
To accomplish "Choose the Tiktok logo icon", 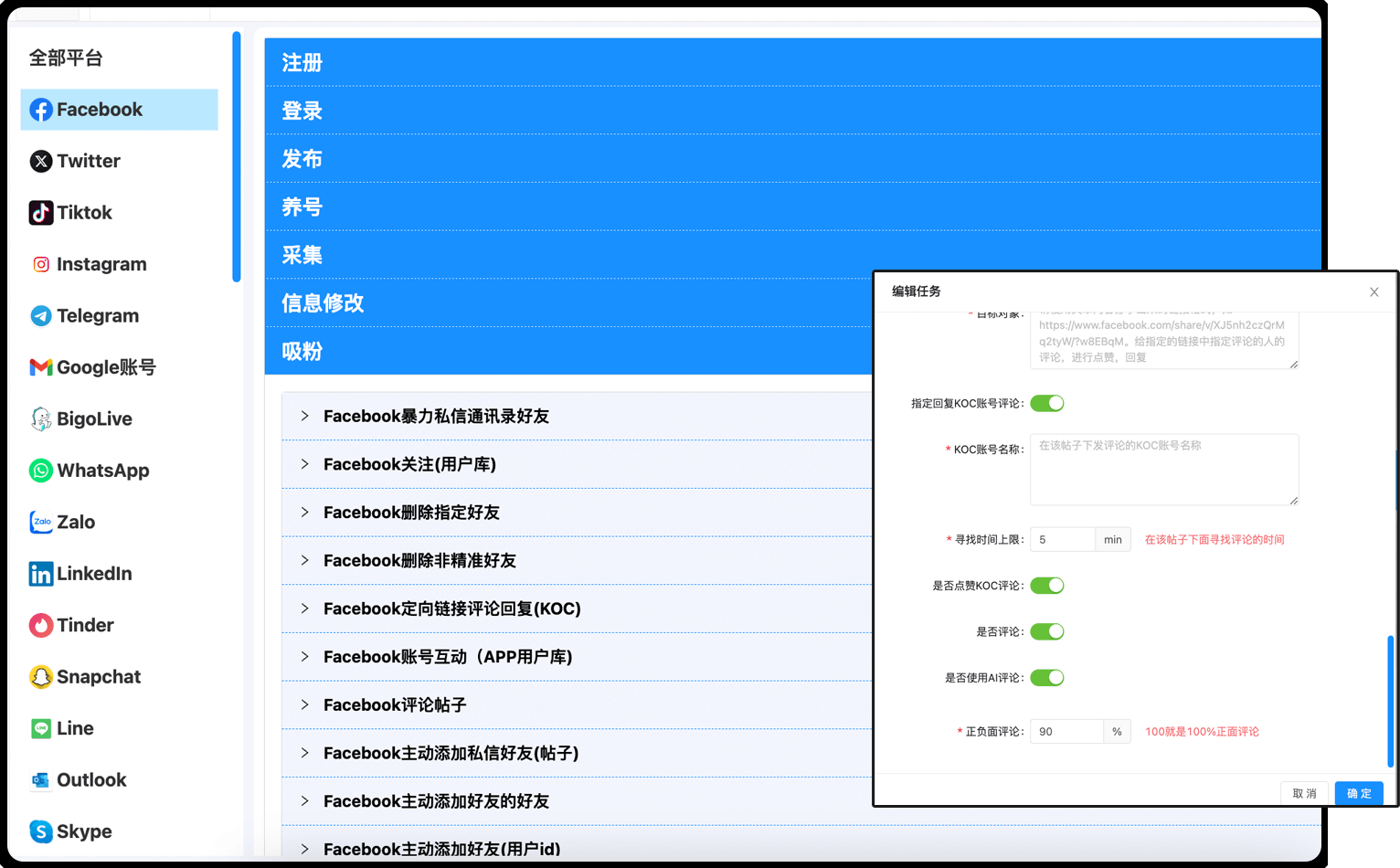I will pos(41,213).
